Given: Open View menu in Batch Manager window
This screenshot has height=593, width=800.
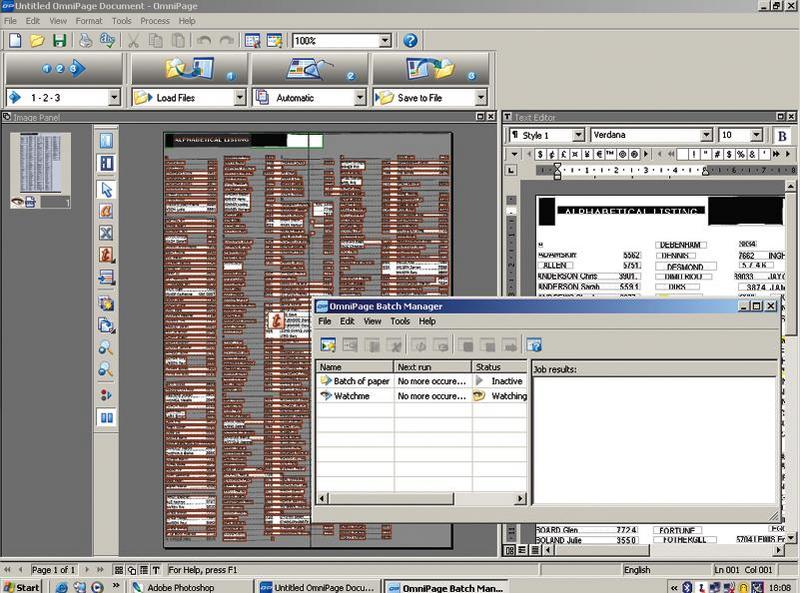Looking at the screenshot, I should (372, 321).
